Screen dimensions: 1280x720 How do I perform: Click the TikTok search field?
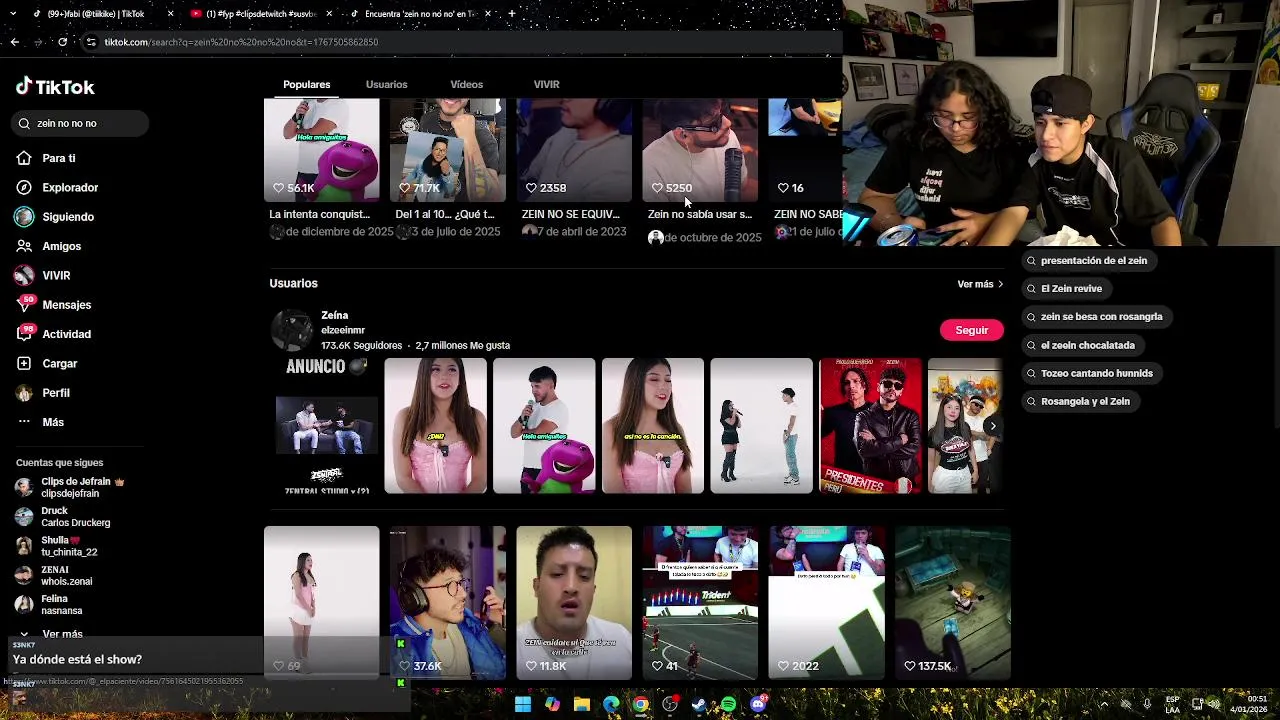point(80,123)
